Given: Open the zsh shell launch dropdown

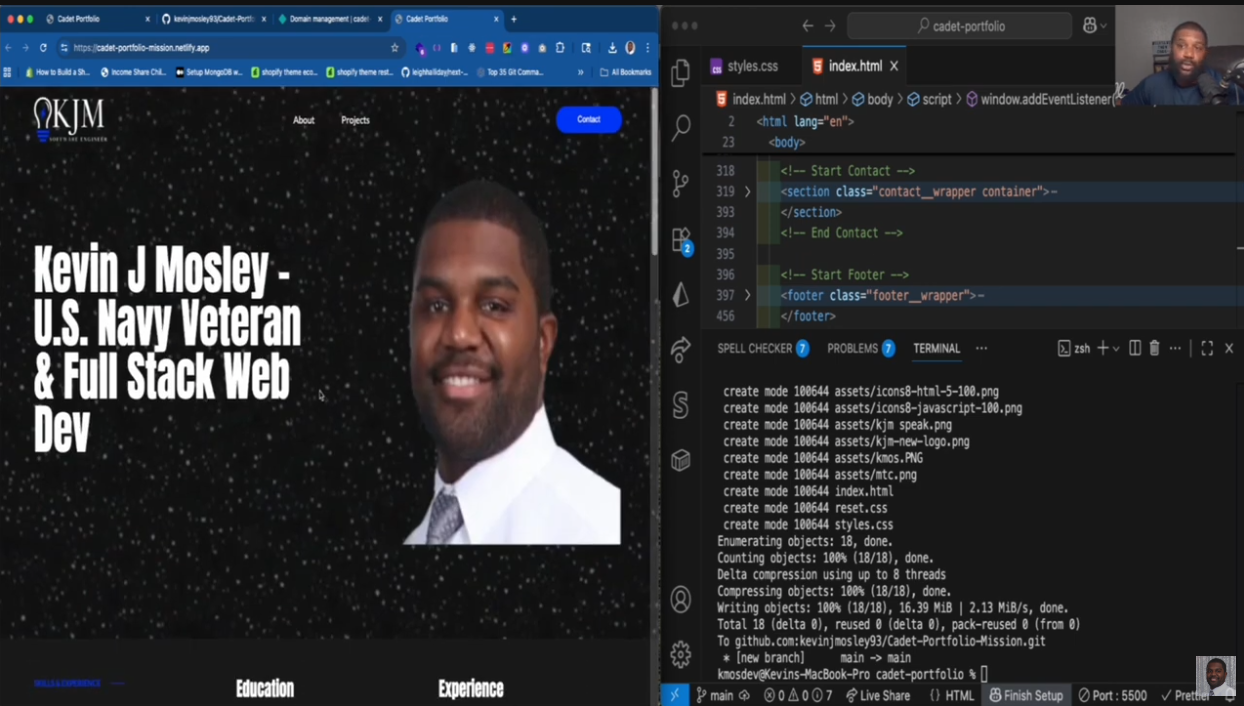Looking at the screenshot, I should point(1116,348).
